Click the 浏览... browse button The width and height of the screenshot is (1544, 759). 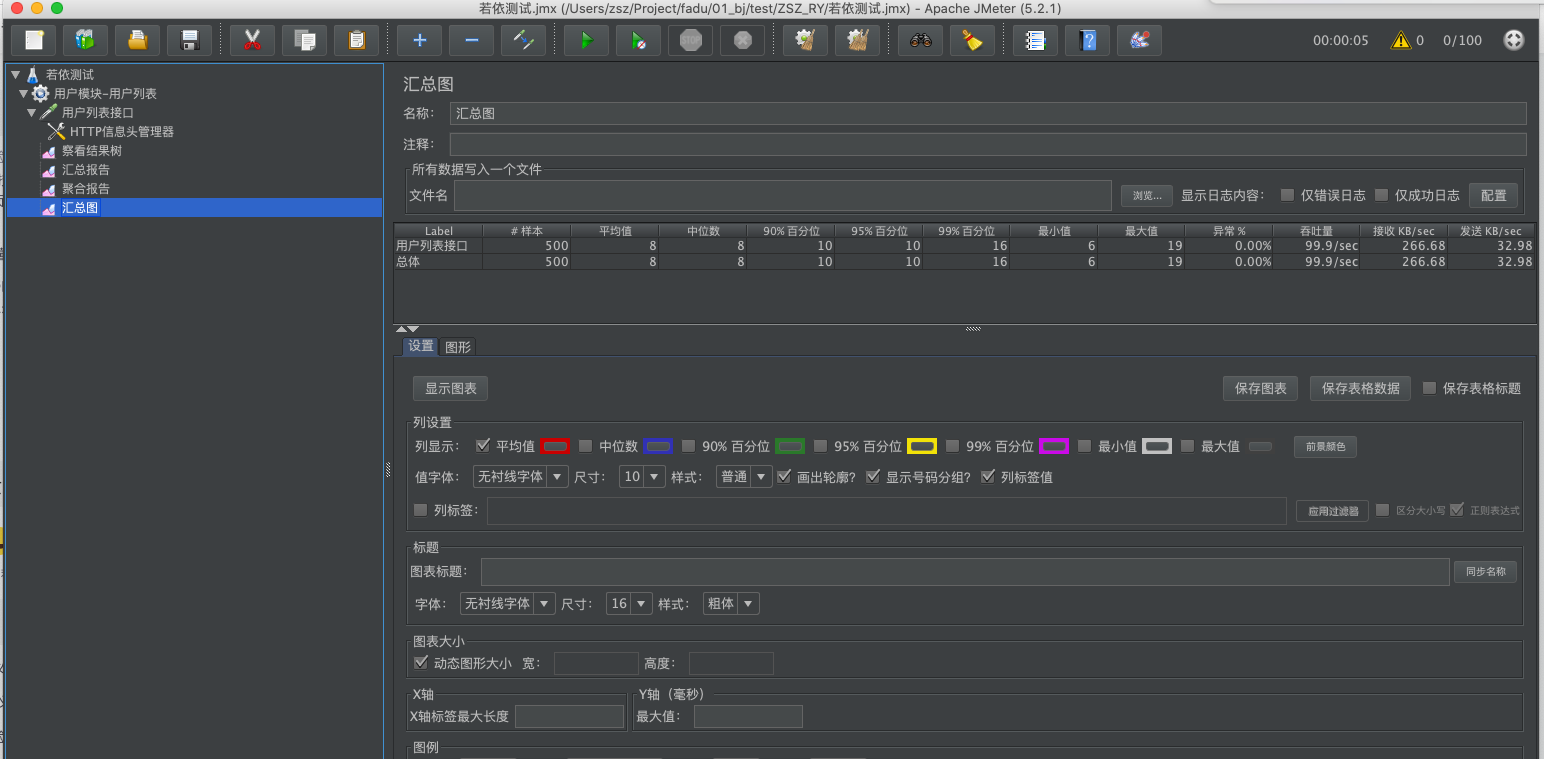click(1147, 195)
